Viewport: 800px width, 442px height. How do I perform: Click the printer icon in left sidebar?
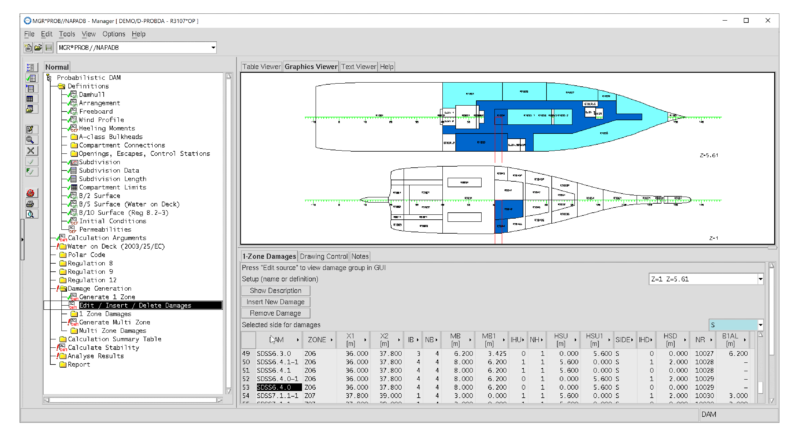click(x=31, y=204)
